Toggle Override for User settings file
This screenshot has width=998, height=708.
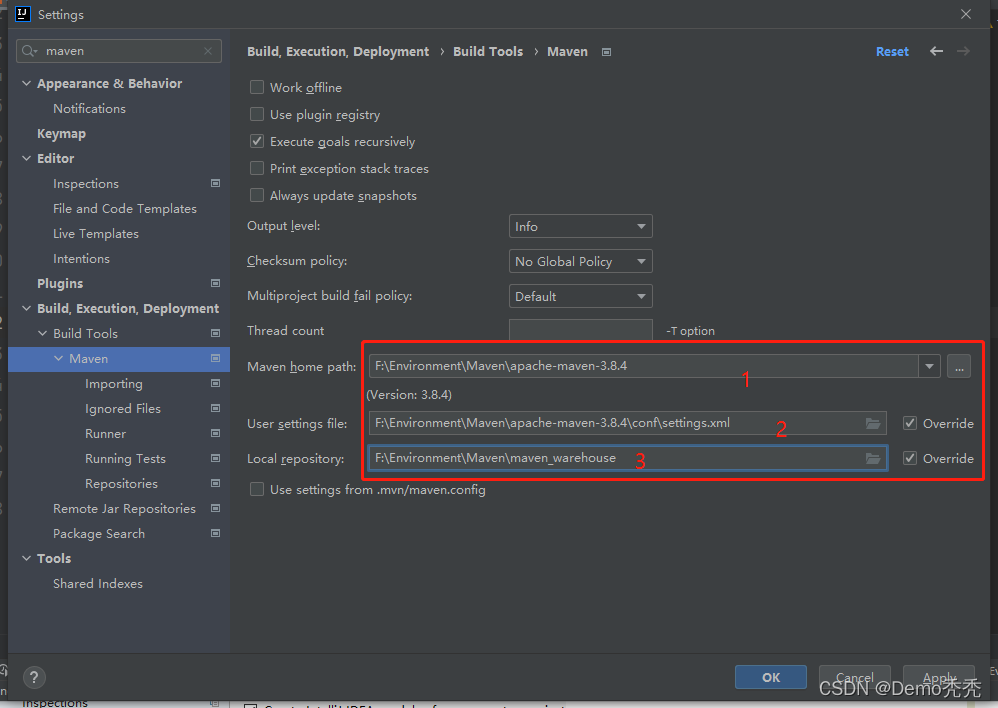coord(910,423)
